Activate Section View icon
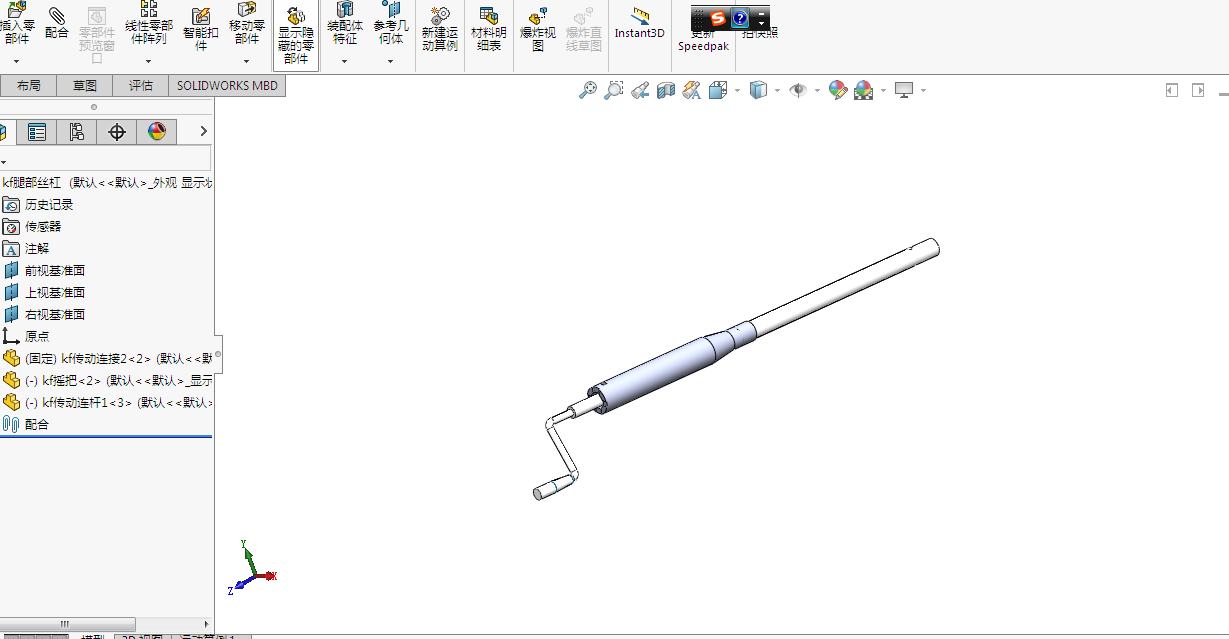The height and width of the screenshot is (639, 1229). 666,90
